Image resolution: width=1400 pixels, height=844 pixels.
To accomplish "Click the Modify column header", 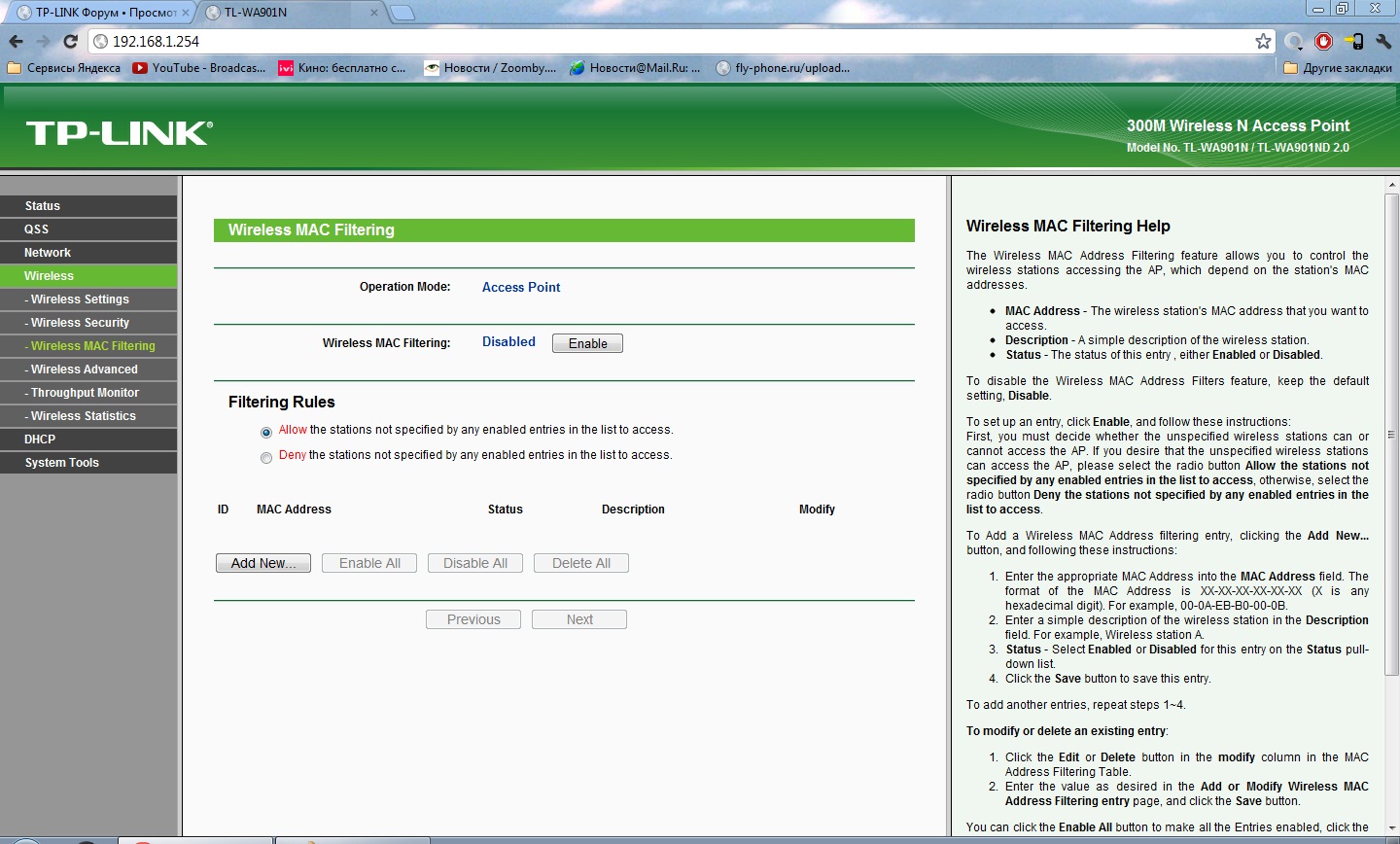I will [817, 510].
